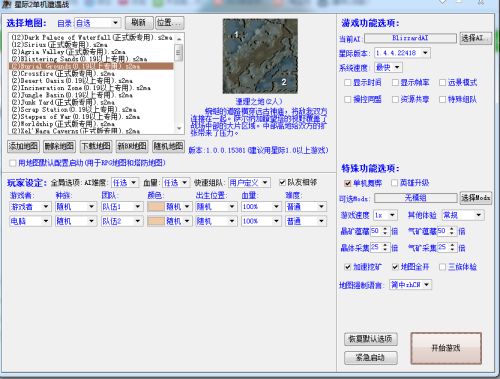Click the BlizzardAI current AI field
The image size is (500, 379).
410,38
